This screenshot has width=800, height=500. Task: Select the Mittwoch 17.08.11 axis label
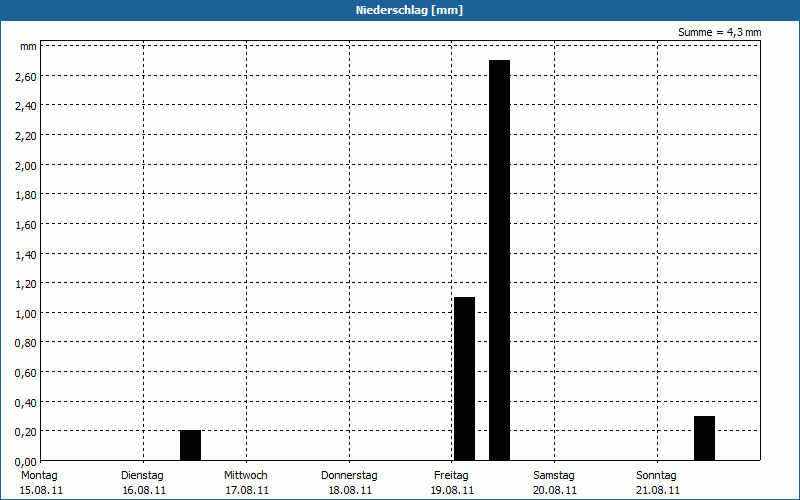pos(246,482)
